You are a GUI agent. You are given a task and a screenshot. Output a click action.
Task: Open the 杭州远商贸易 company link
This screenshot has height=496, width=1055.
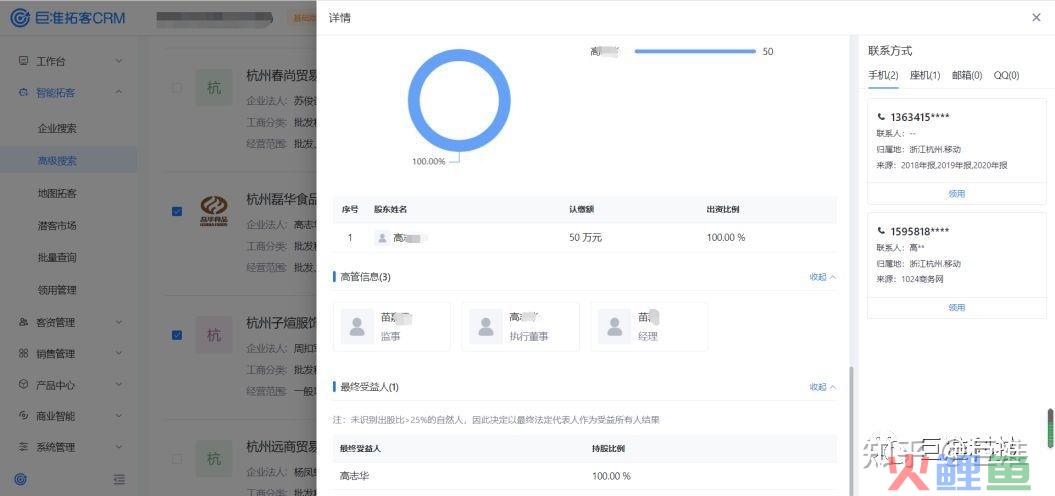pyautogui.click(x=281, y=446)
